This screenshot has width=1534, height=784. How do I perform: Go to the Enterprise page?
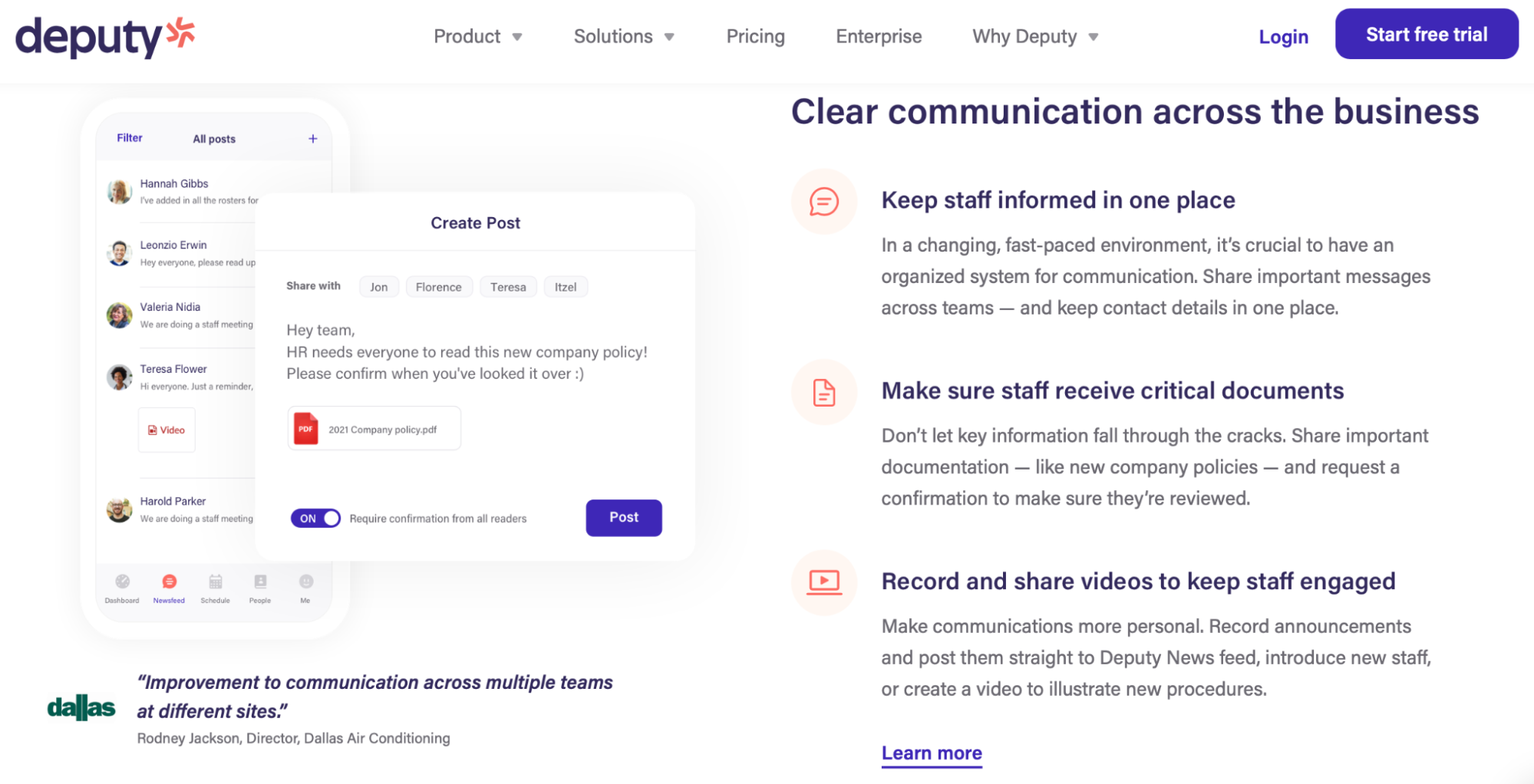tap(879, 36)
